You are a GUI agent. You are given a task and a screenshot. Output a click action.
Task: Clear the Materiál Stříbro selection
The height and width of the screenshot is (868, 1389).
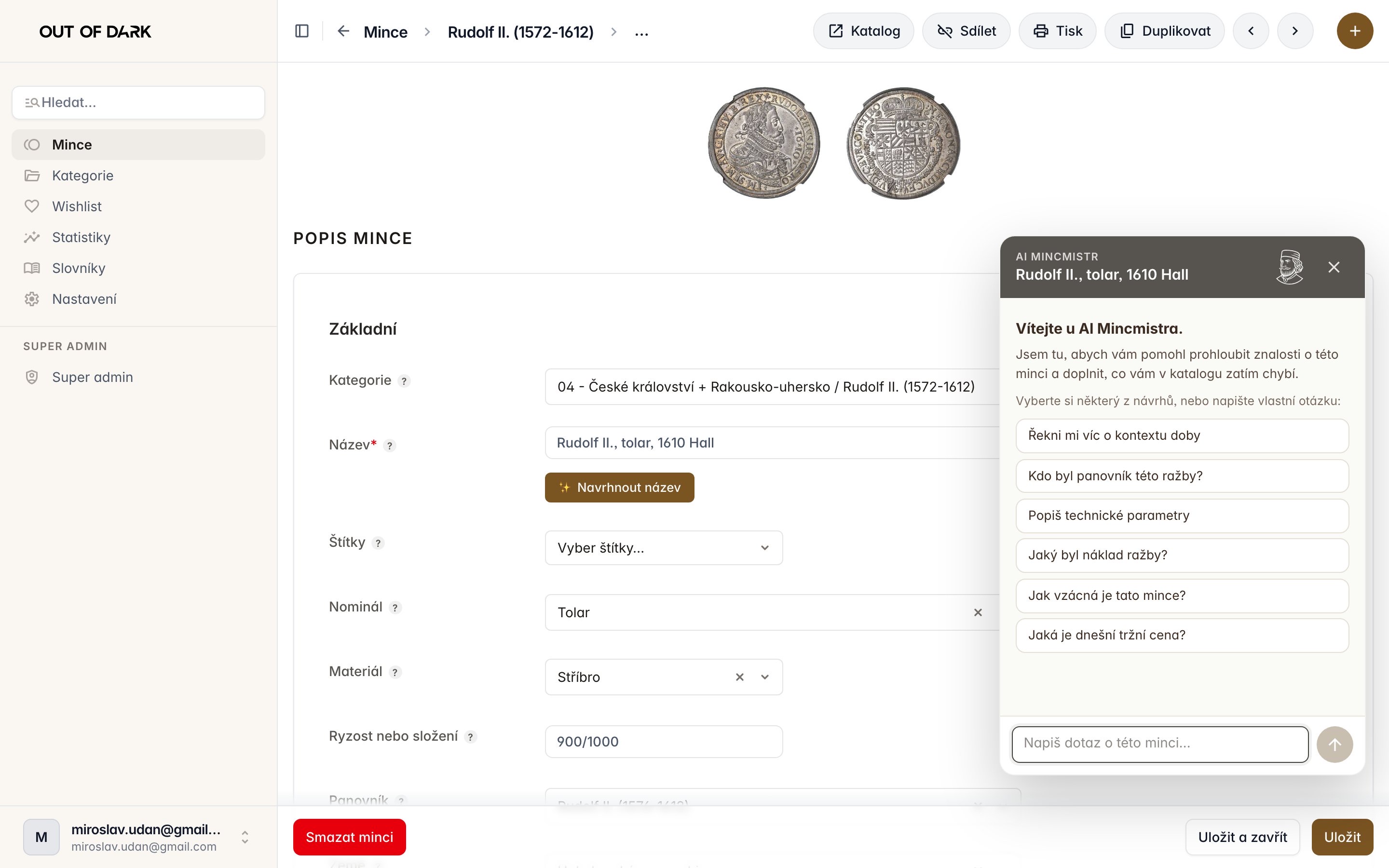pos(740,677)
